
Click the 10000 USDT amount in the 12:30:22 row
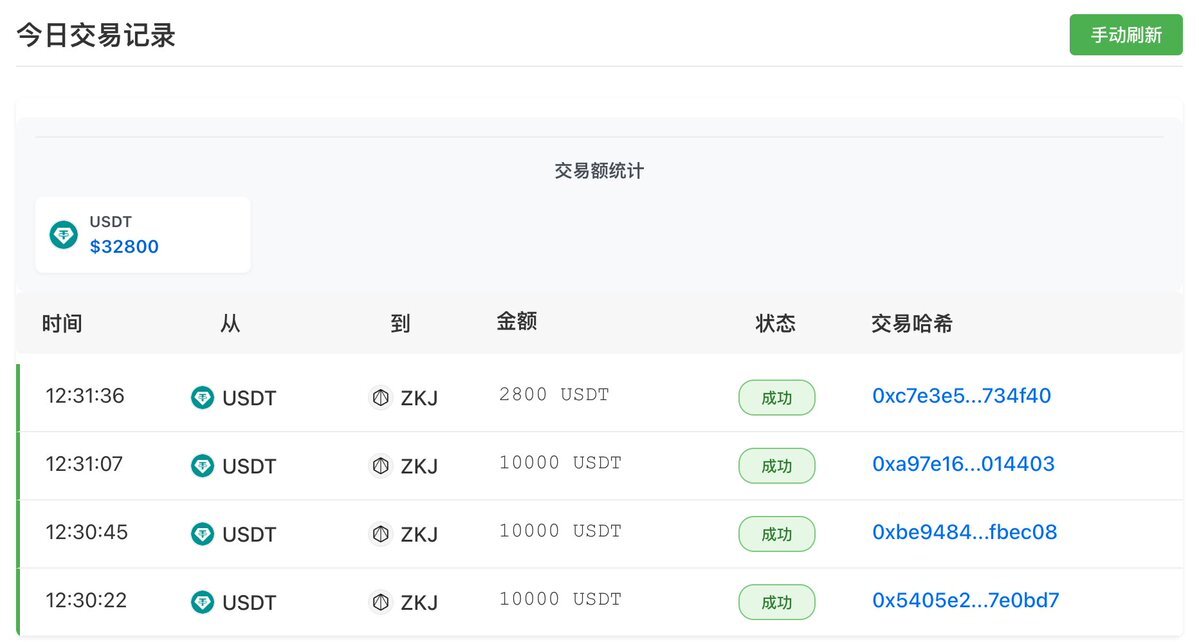[x=560, y=598]
